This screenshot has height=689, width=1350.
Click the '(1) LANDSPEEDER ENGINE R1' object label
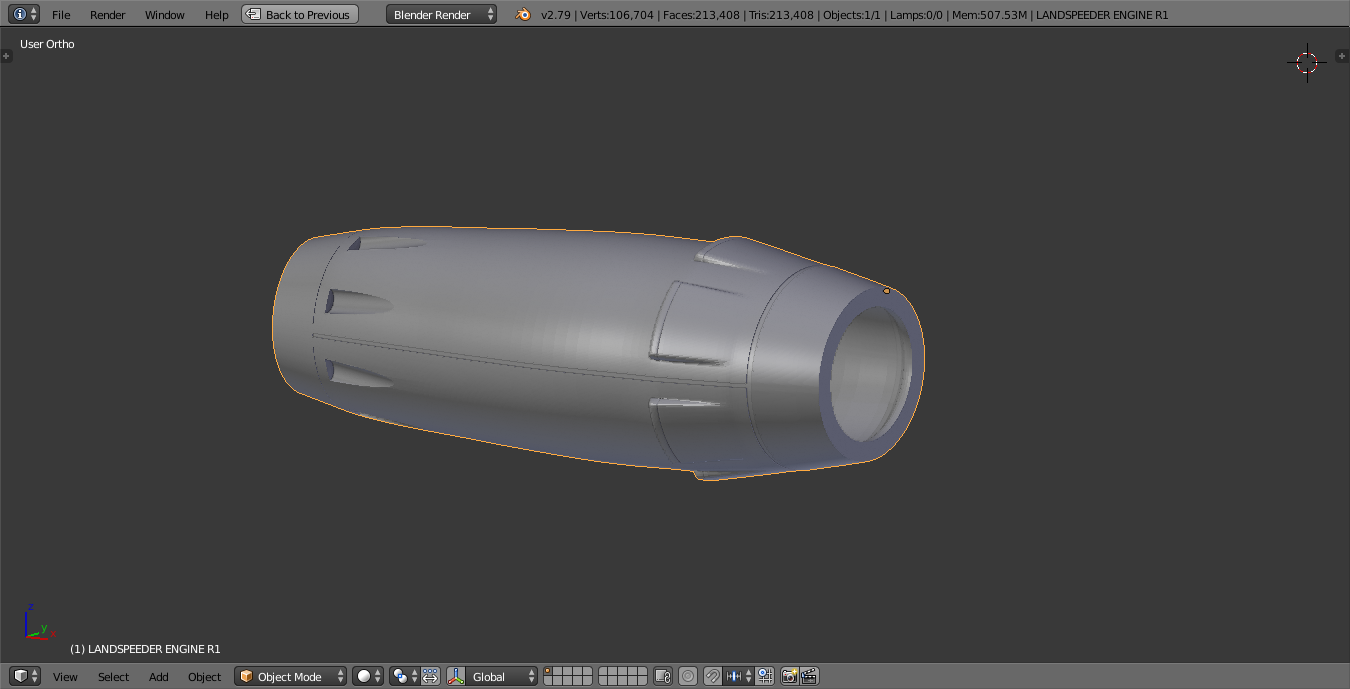[x=145, y=649]
